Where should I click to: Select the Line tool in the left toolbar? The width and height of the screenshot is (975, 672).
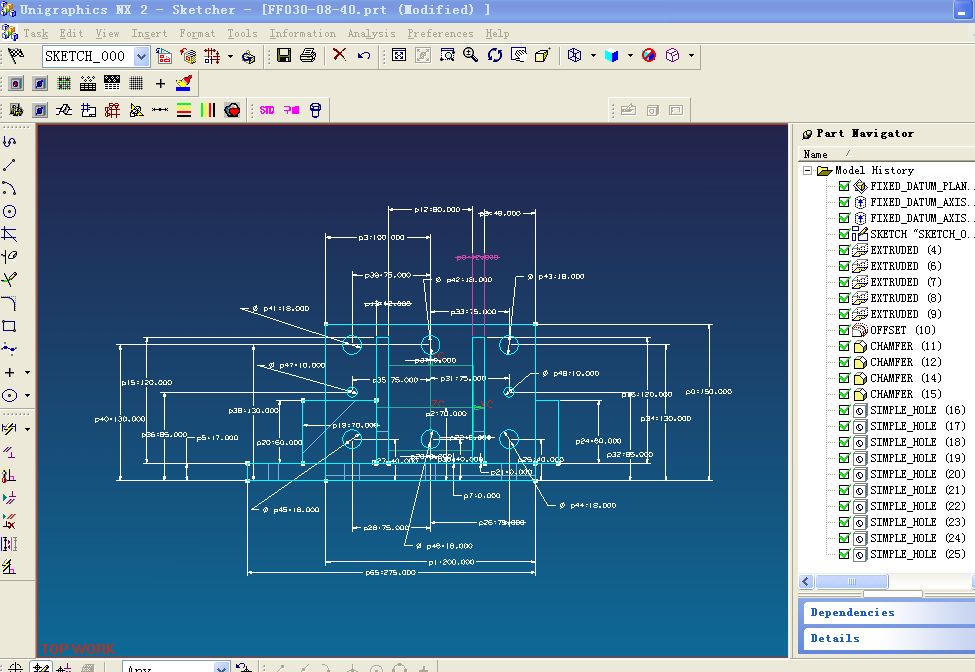[9, 165]
